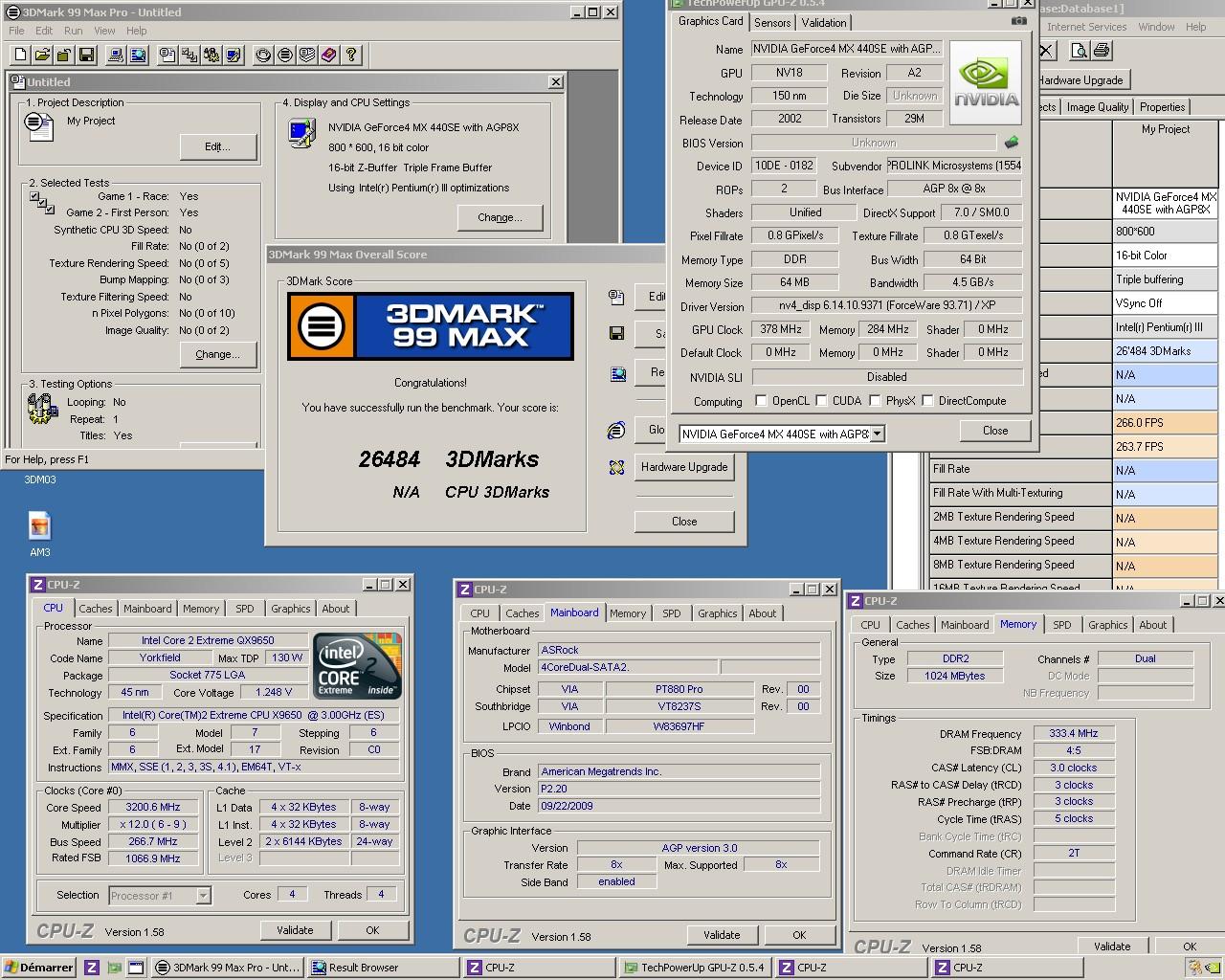1225x980 pixels.
Task: Enable the OpenCL checkbox in GPU-Z
Action: pyautogui.click(x=761, y=401)
